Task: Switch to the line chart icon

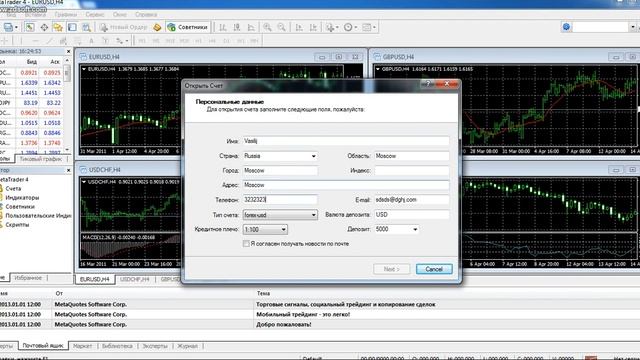Action: [x=251, y=27]
